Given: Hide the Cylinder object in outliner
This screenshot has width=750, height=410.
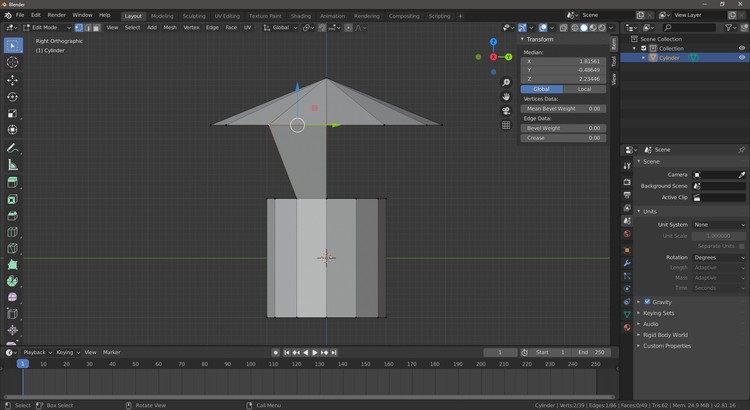Looking at the screenshot, I should 742,58.
